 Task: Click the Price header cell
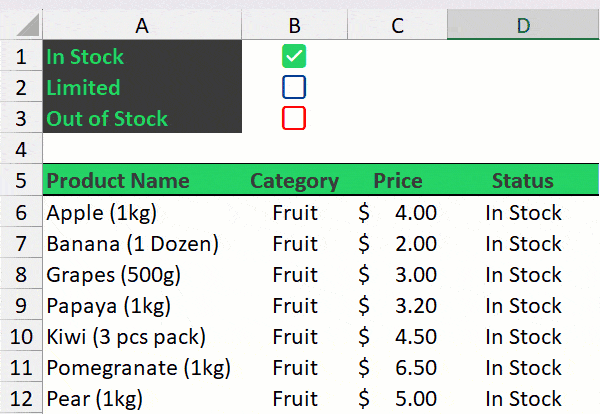click(x=397, y=181)
